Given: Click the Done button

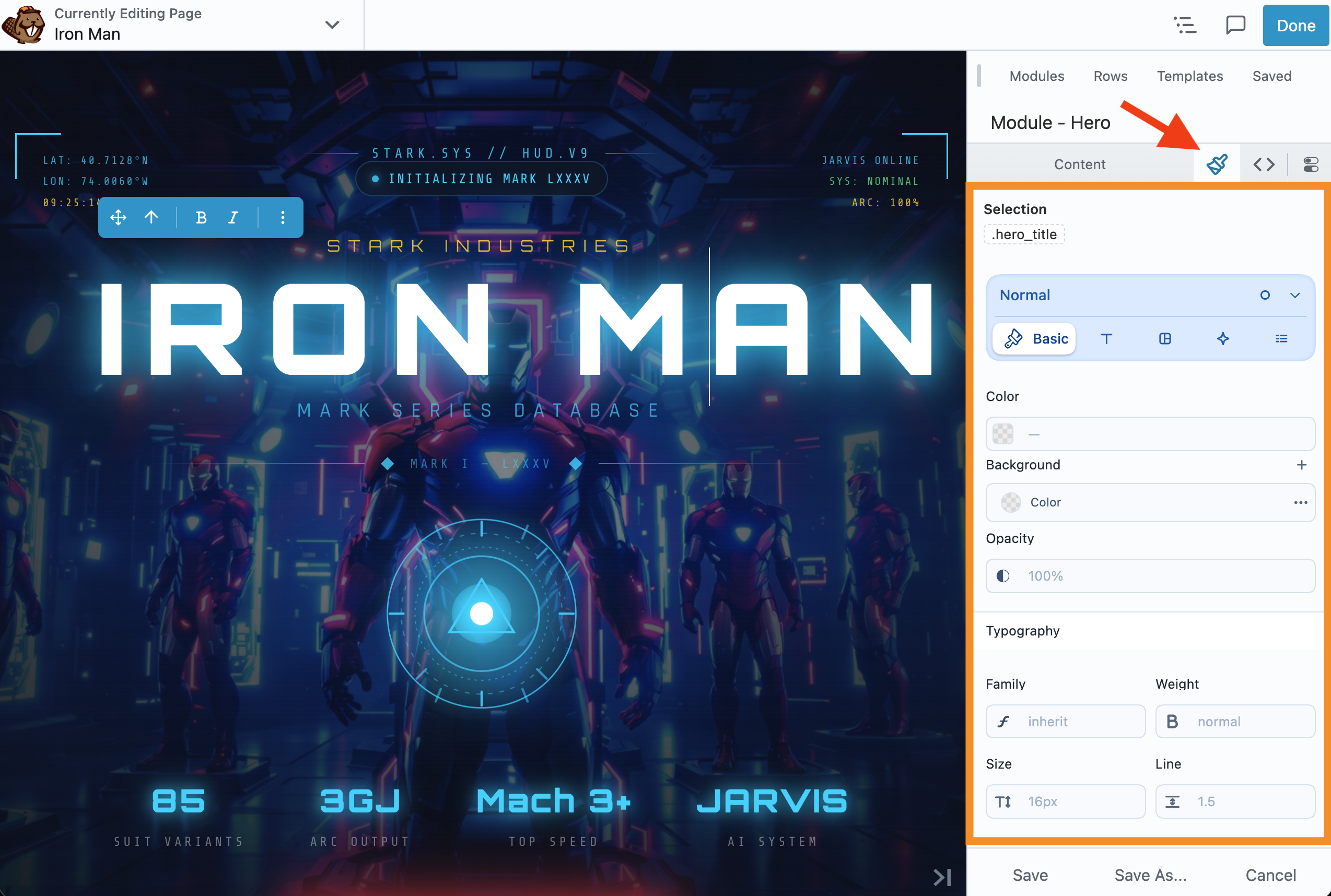Looking at the screenshot, I should pos(1295,25).
